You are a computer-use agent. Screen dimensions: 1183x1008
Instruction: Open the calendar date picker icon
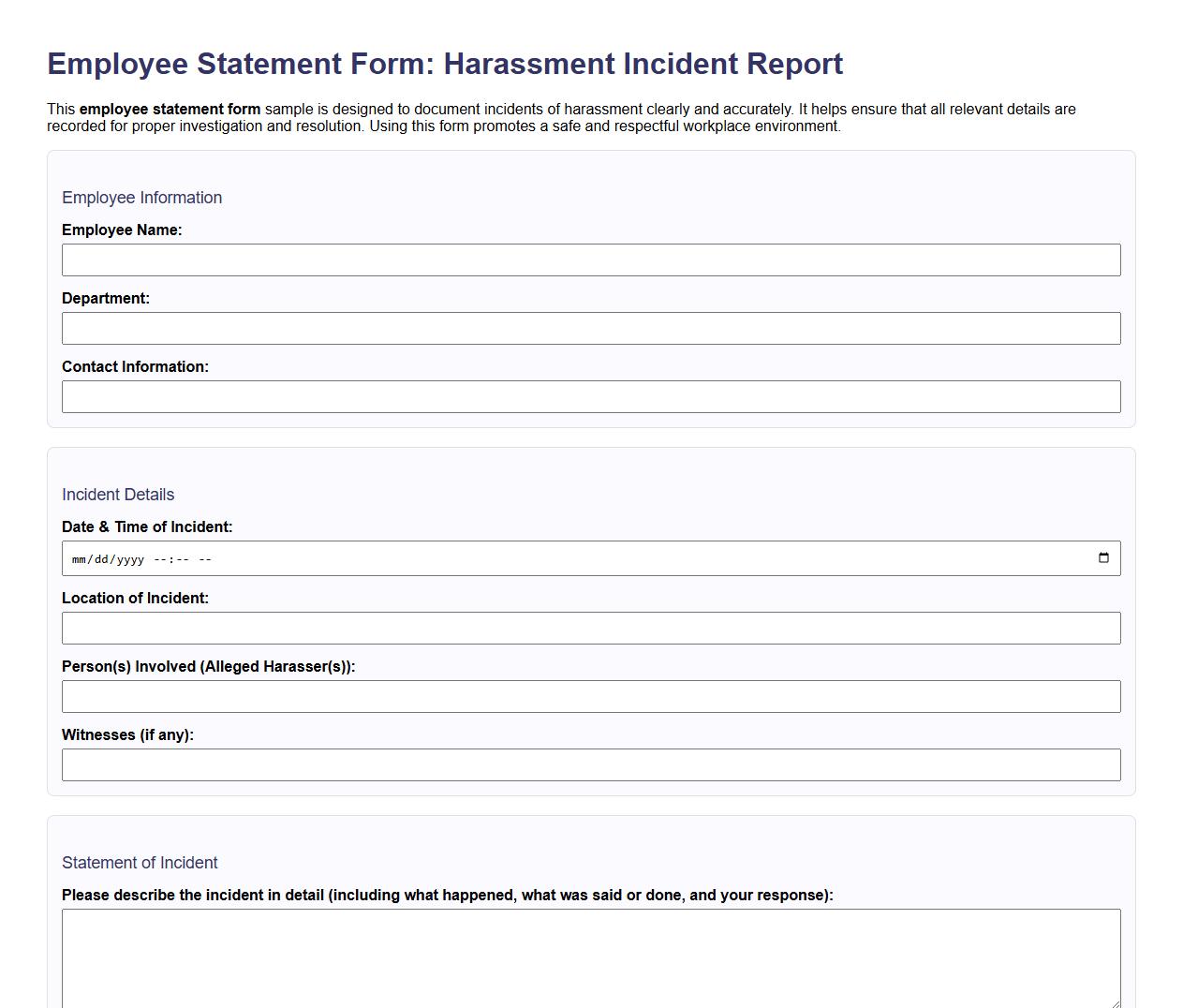[x=1105, y=557]
